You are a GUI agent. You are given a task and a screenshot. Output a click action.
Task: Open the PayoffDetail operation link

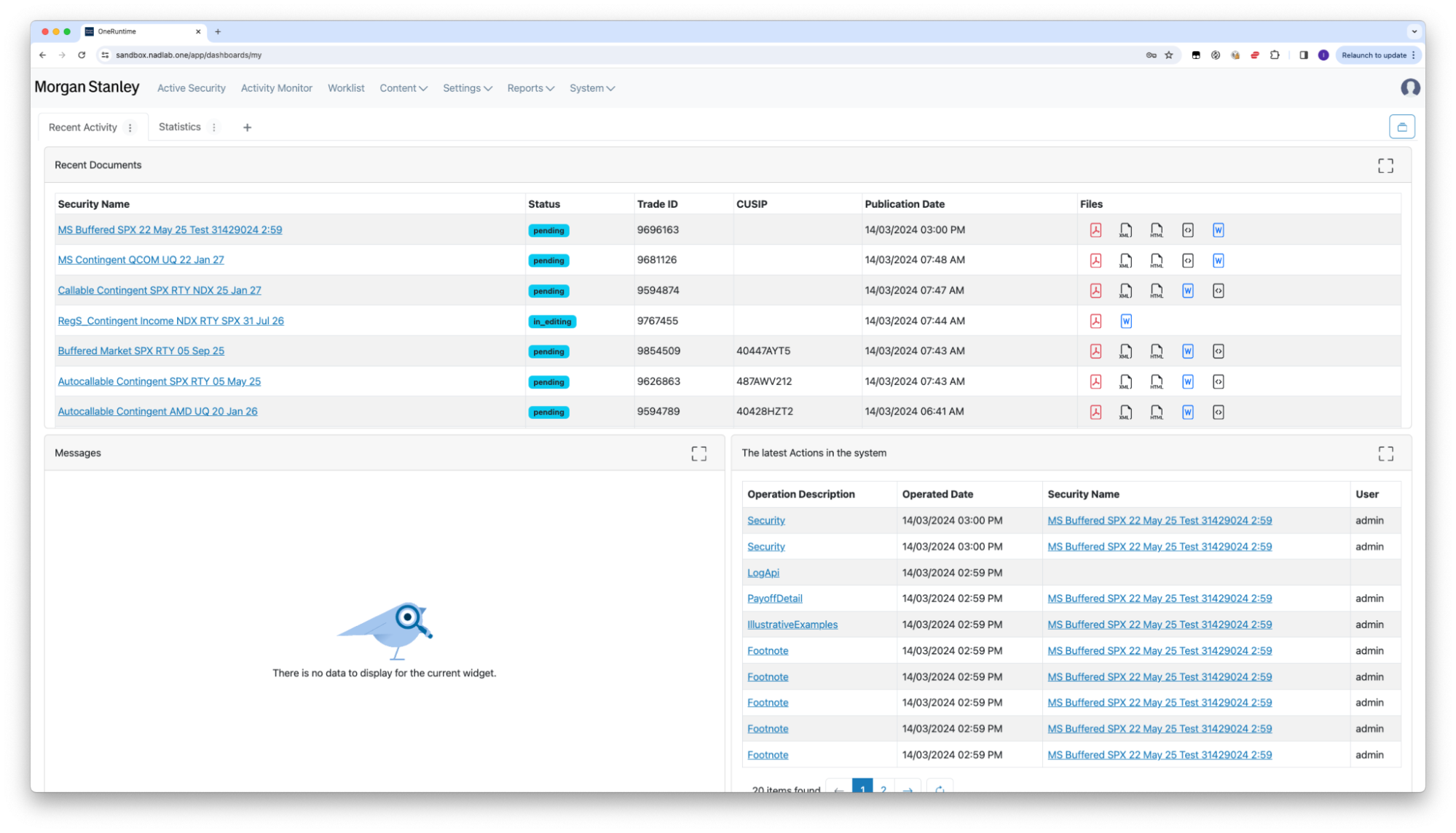[774, 598]
